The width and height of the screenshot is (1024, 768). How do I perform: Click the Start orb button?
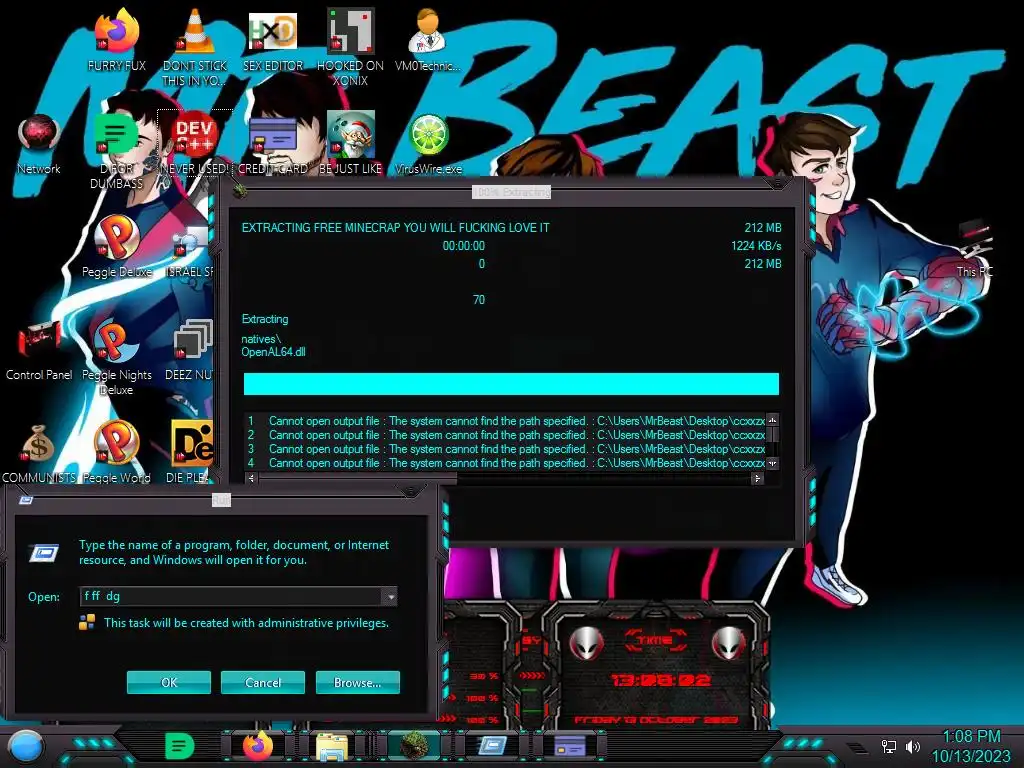click(x=26, y=747)
